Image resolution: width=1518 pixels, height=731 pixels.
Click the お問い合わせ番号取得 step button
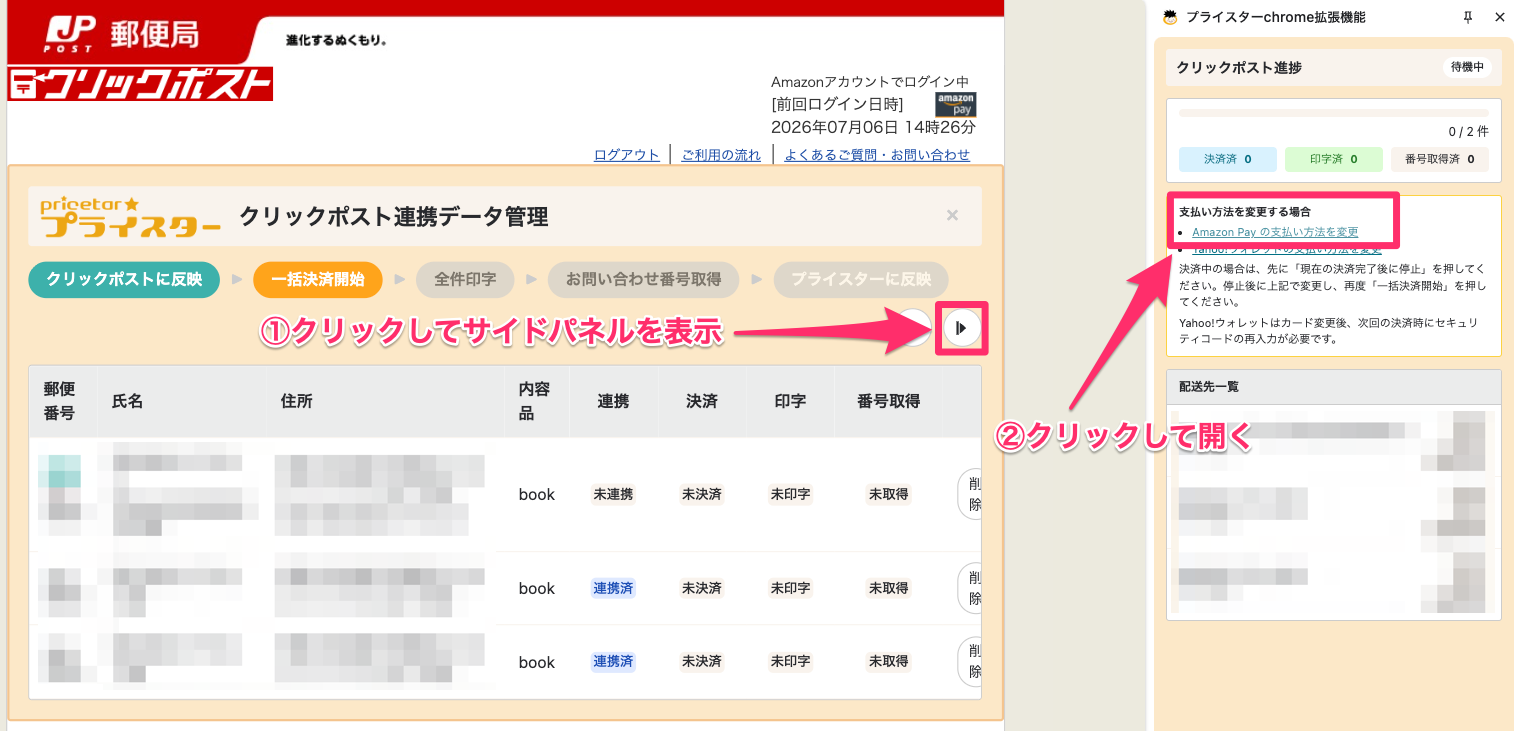pyautogui.click(x=644, y=279)
